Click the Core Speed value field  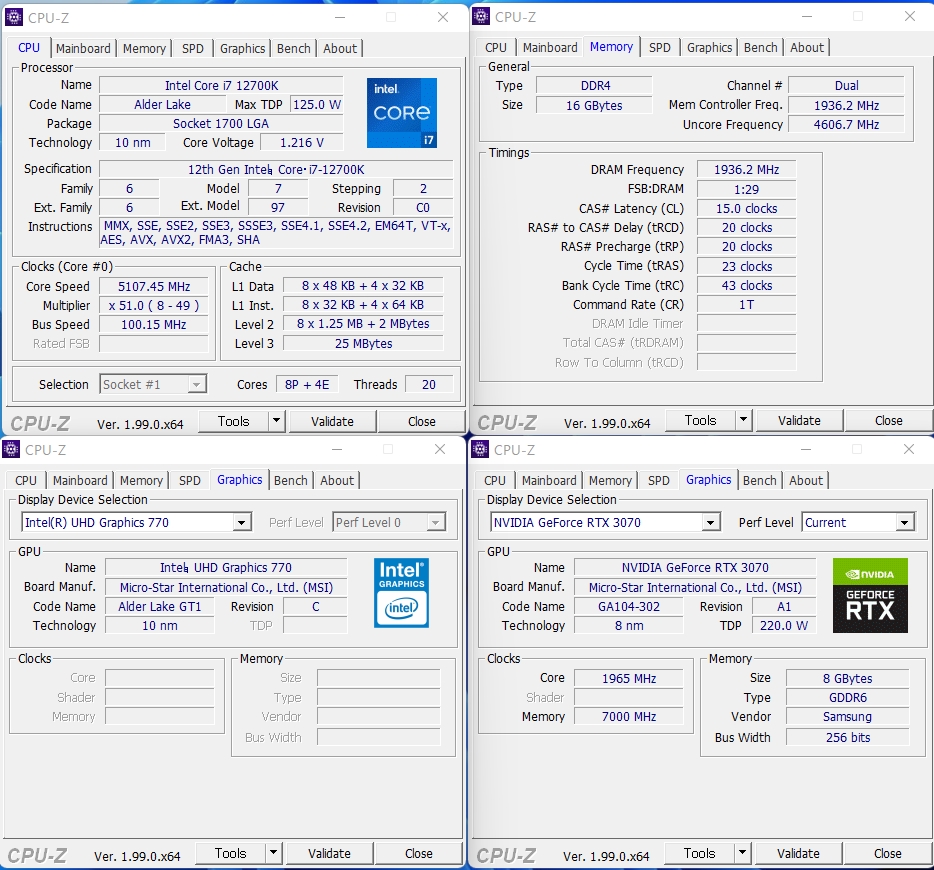(x=154, y=286)
